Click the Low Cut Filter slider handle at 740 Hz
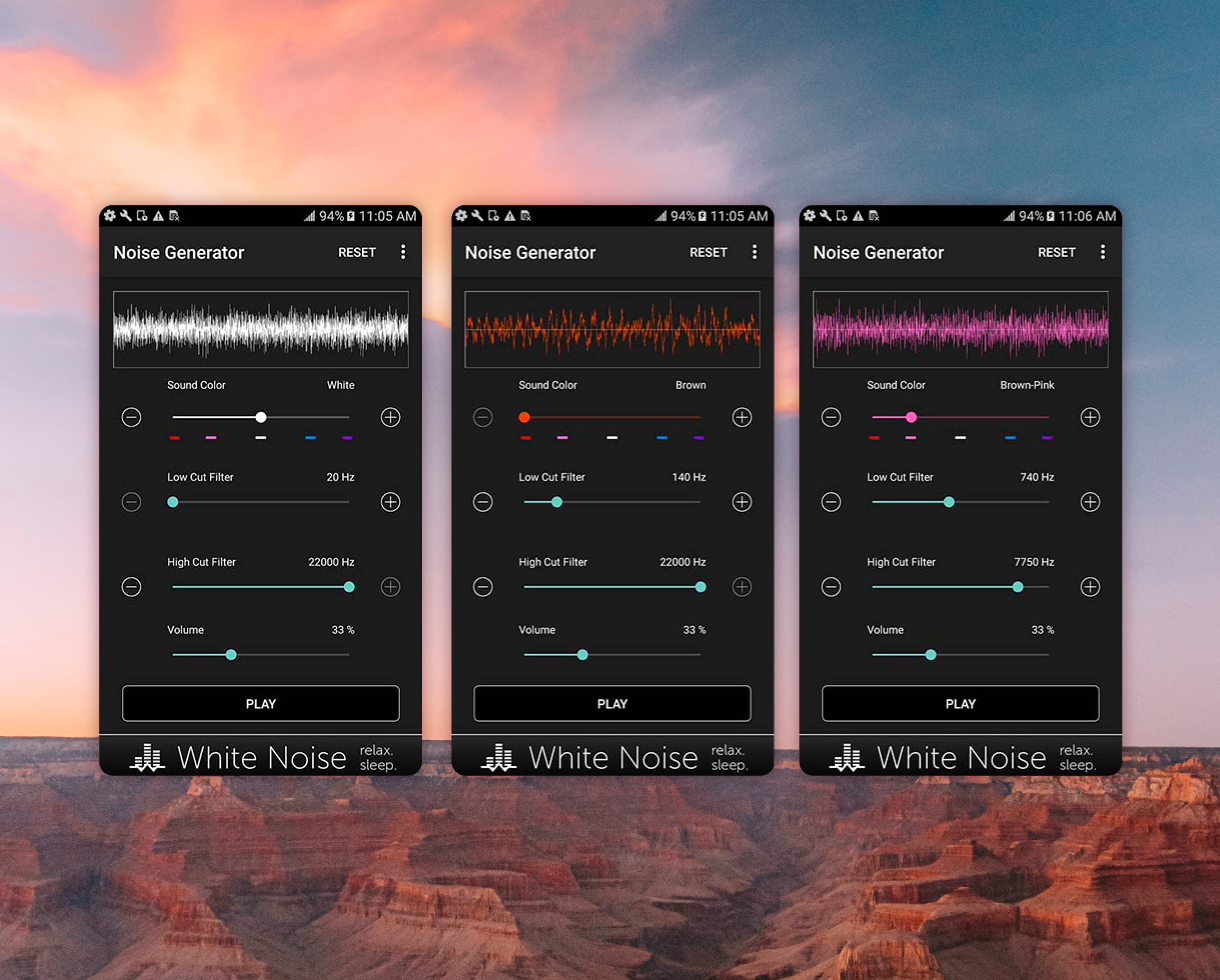The height and width of the screenshot is (980, 1220). click(x=949, y=502)
